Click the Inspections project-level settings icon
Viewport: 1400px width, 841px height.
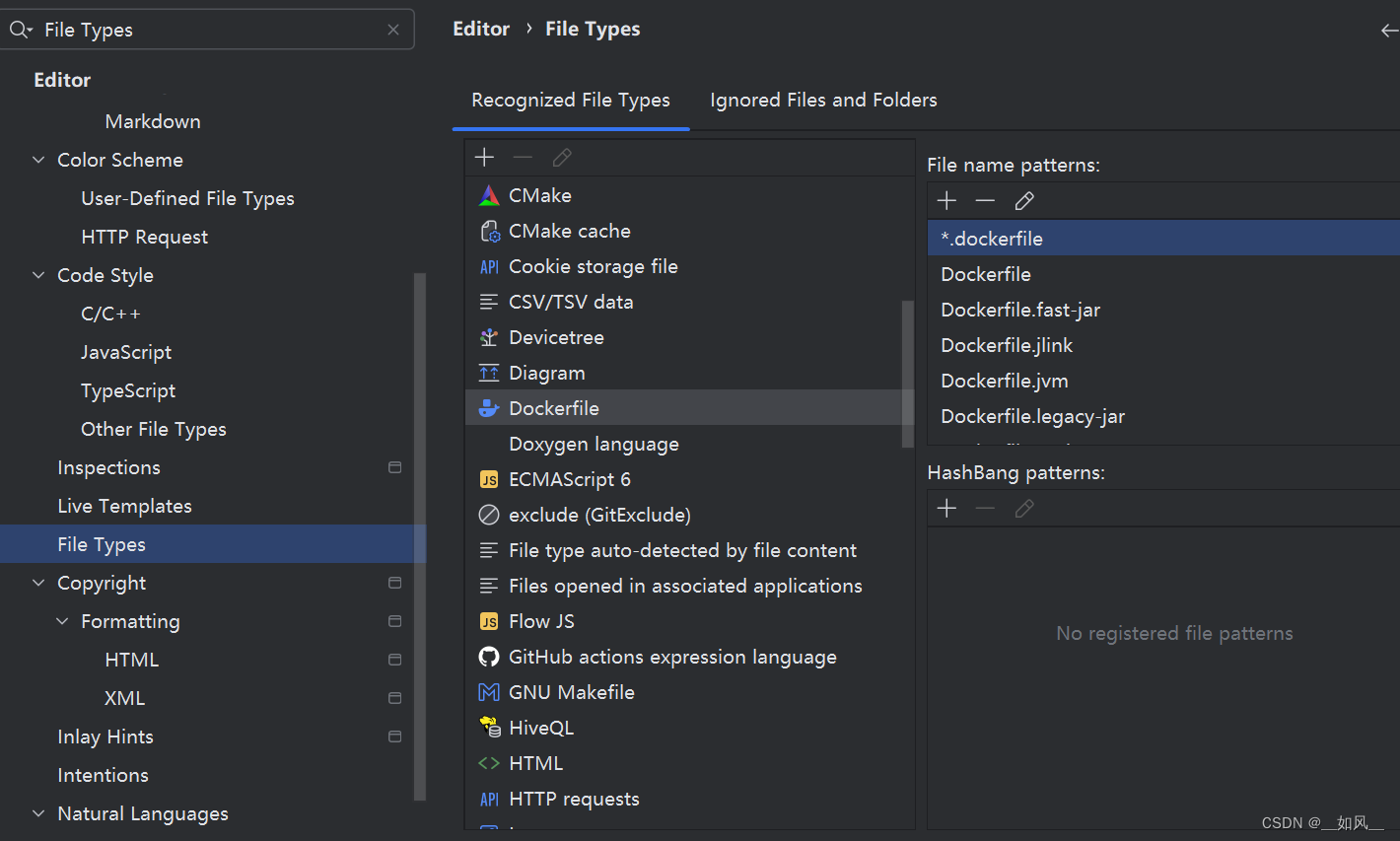pyautogui.click(x=395, y=467)
